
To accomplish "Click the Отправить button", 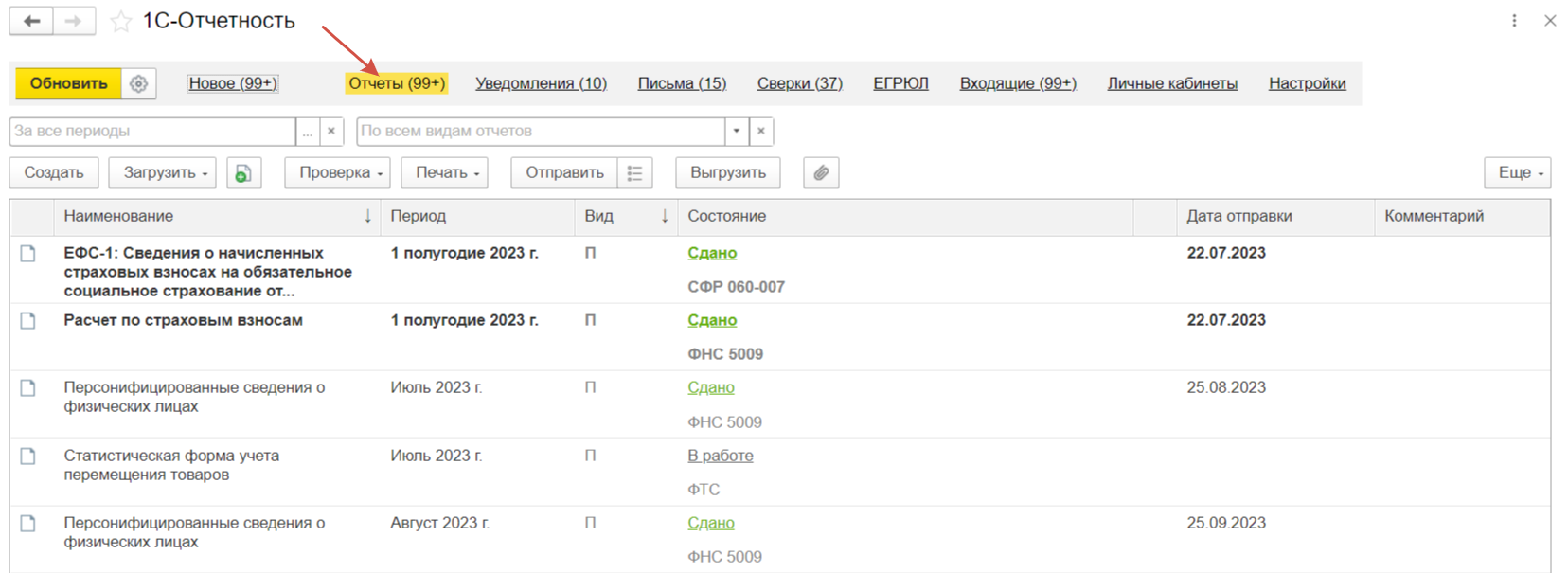I will (x=564, y=172).
